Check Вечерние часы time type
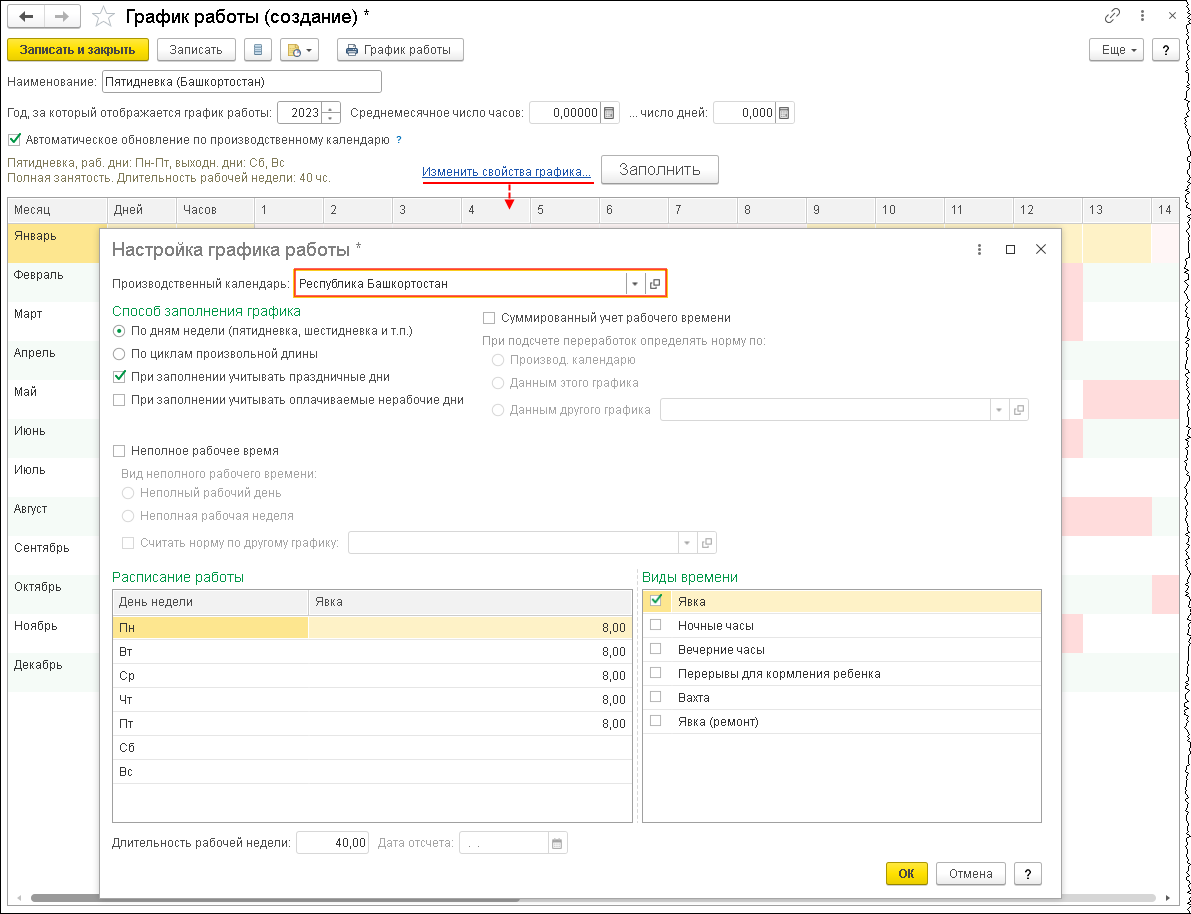 [x=656, y=650]
